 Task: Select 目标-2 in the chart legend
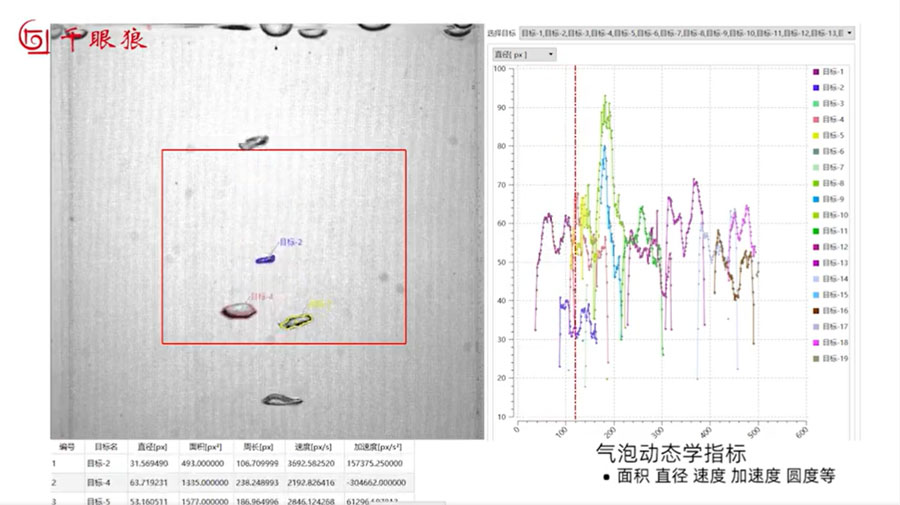pyautogui.click(x=832, y=88)
